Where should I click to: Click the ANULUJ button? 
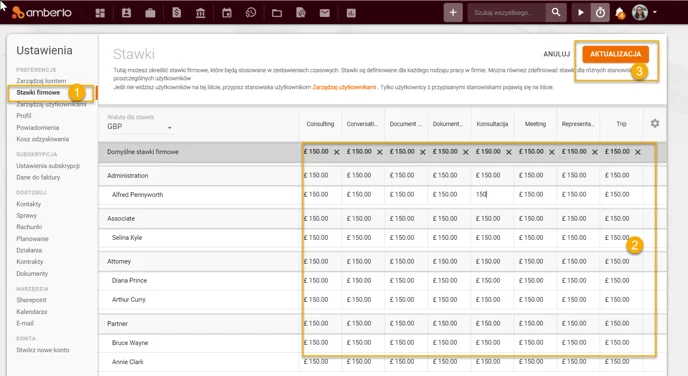(x=556, y=54)
